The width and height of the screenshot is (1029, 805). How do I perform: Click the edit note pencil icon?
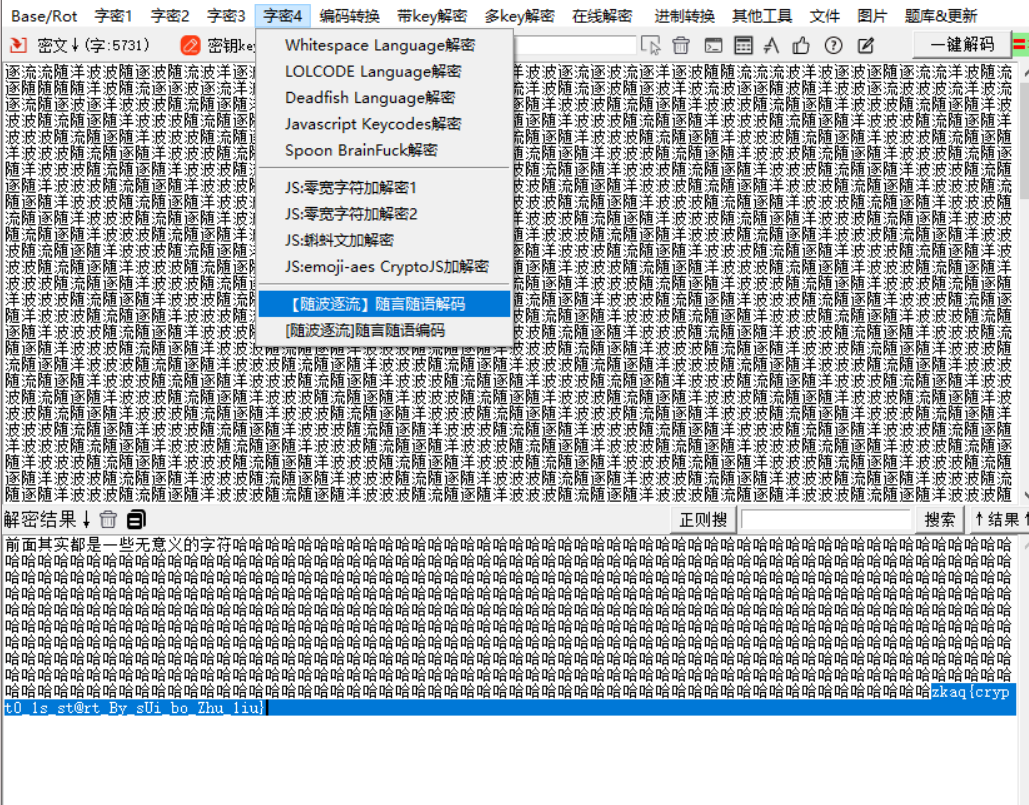tap(866, 45)
